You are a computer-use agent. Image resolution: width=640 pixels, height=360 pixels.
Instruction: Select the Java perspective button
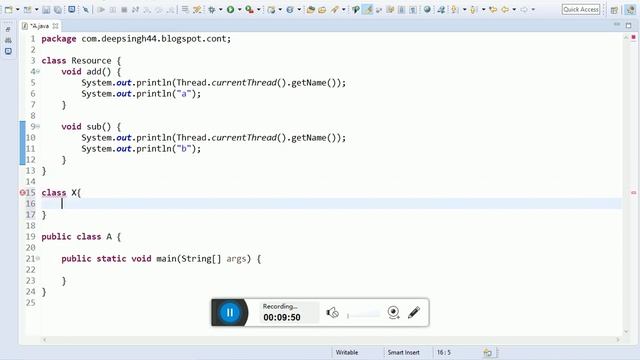(x=630, y=10)
